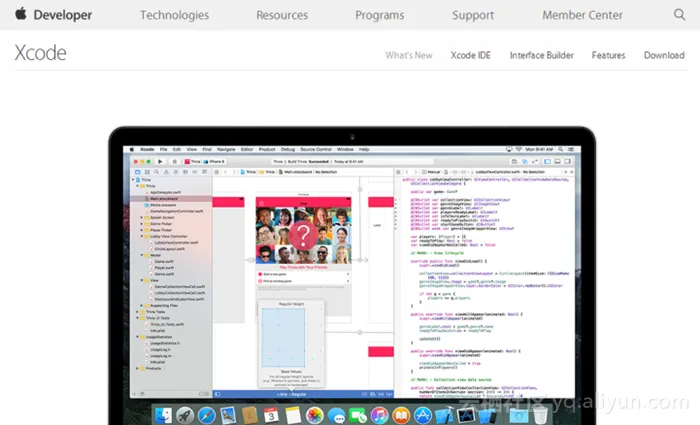The image size is (700, 425).
Task: Open File menu in Xcode menu bar
Action: point(163,150)
